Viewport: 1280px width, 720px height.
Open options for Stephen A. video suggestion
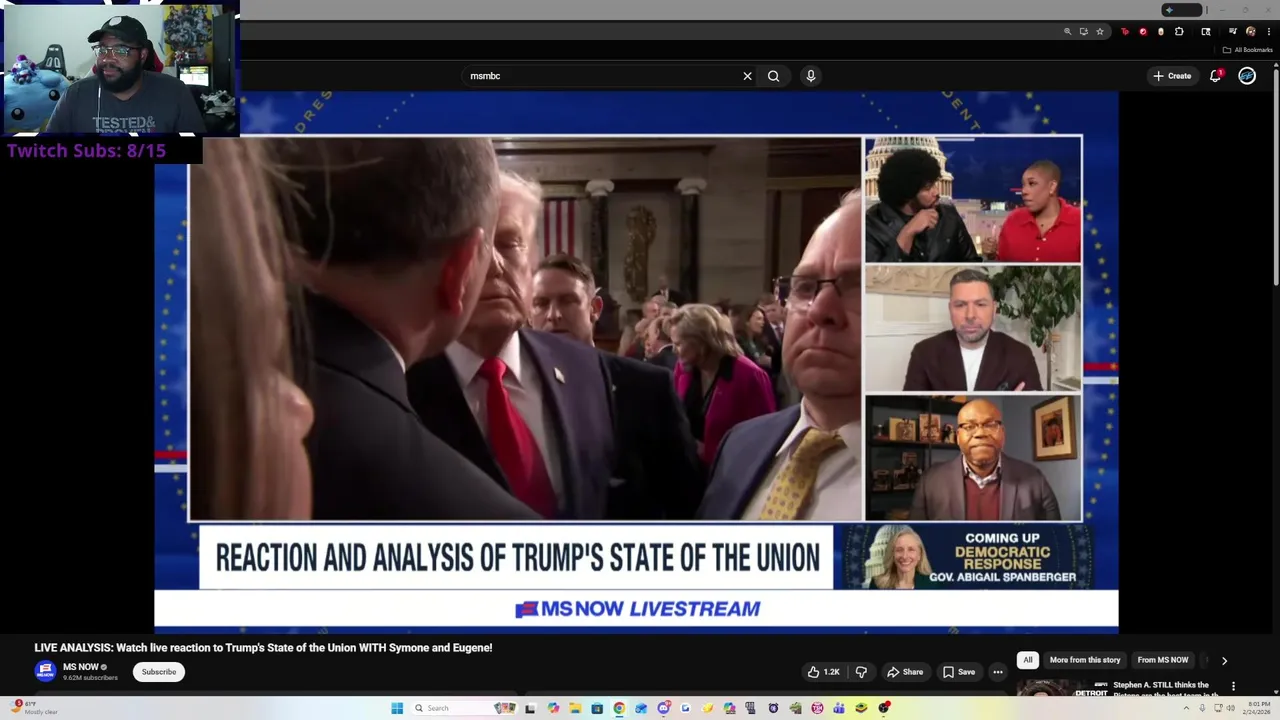pyautogui.click(x=1233, y=686)
